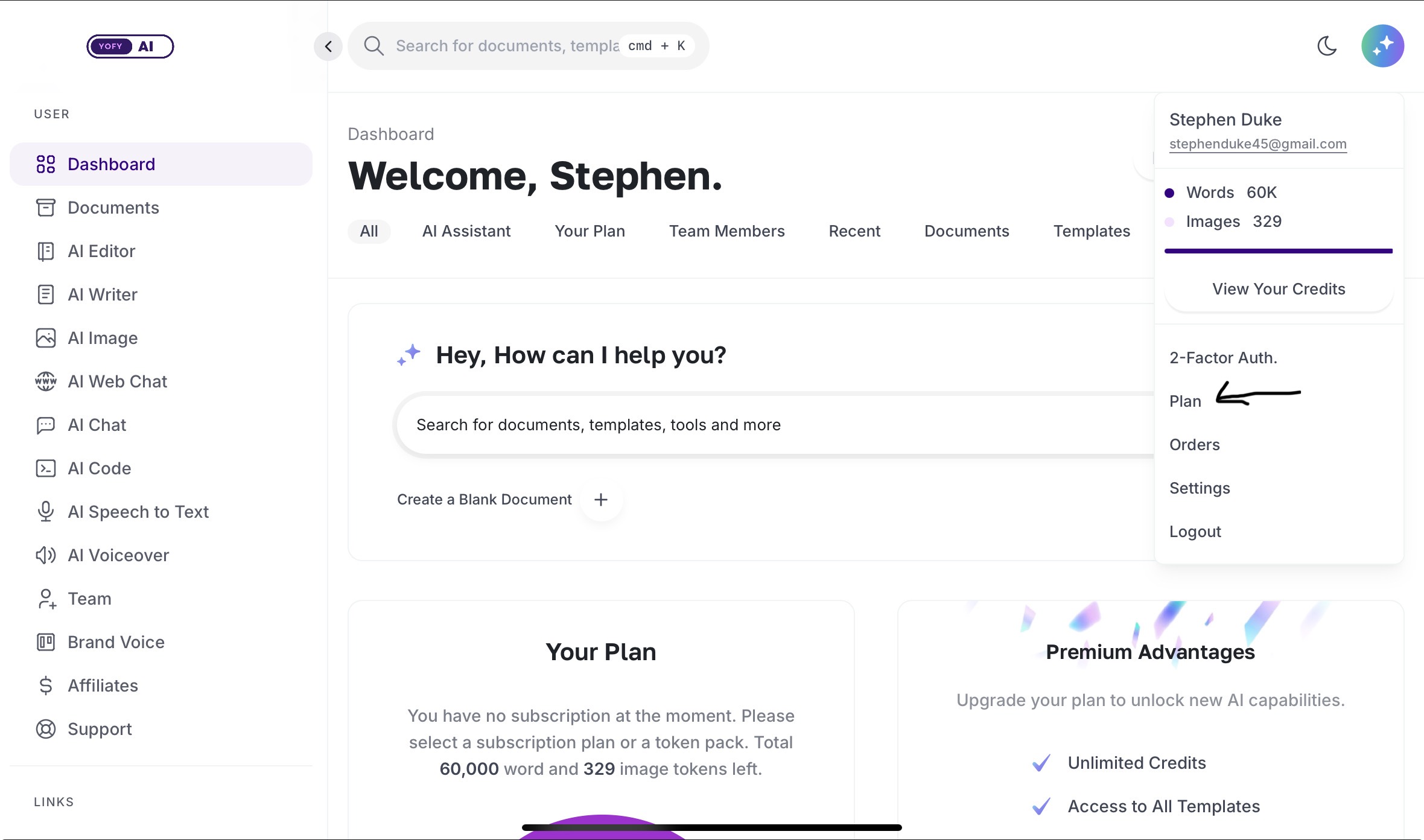Click the Support lifebuoy icon
The height and width of the screenshot is (840, 1424).
[x=46, y=729]
